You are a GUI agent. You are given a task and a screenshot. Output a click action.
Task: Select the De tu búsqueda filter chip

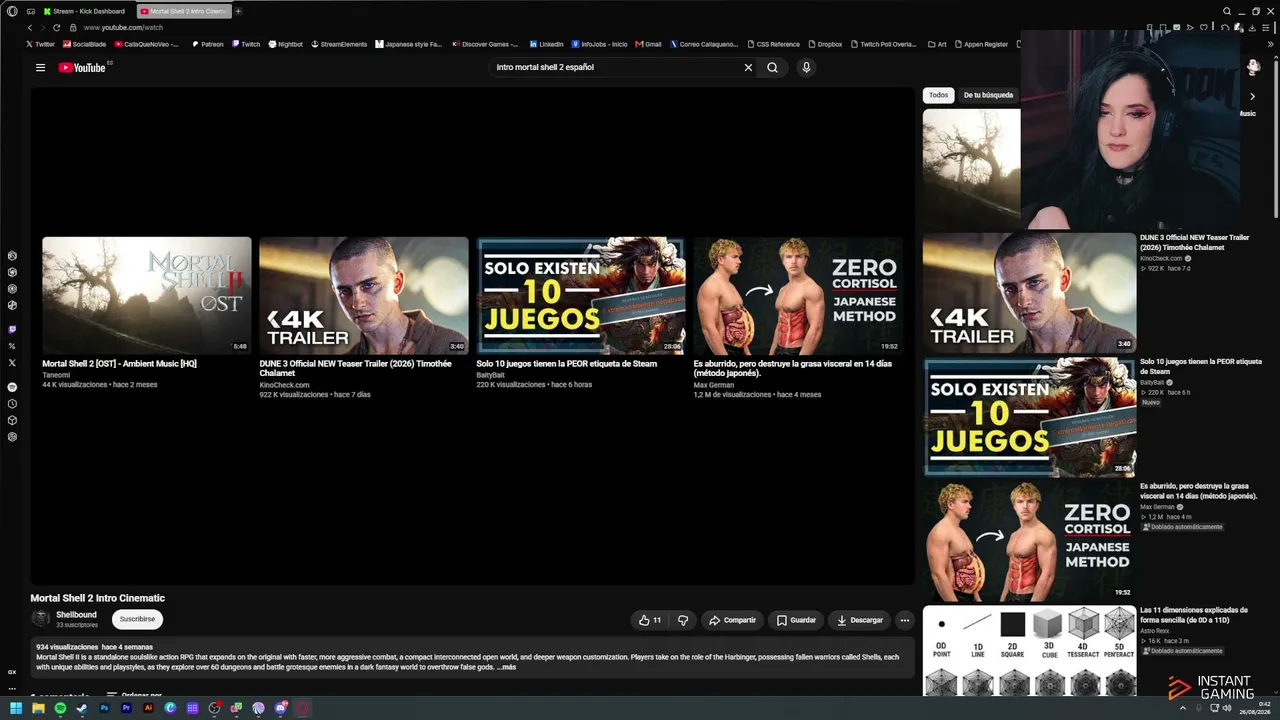pos(988,95)
